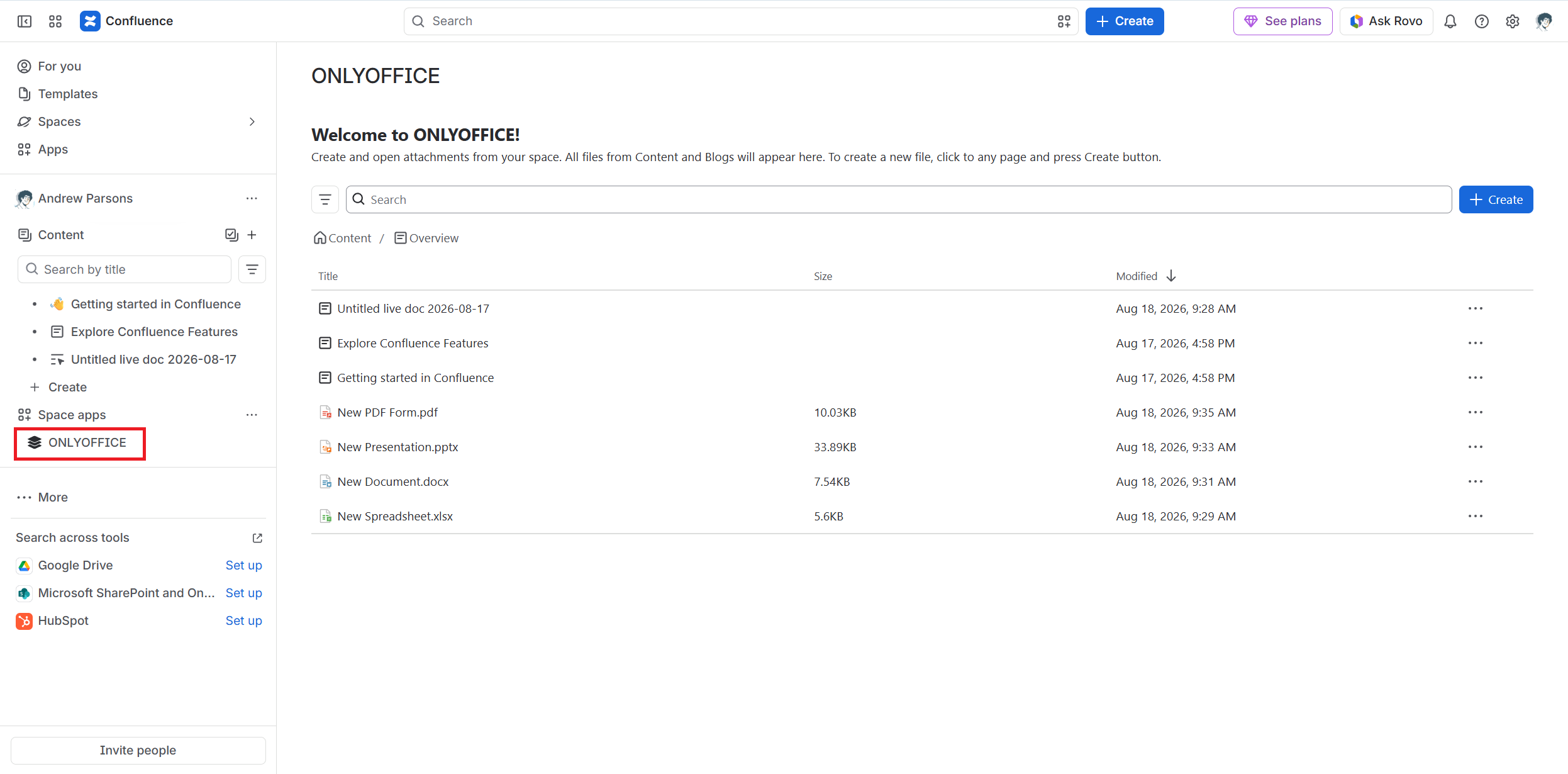Open the app switcher grid icon
This screenshot has width=1568, height=774.
tap(55, 21)
